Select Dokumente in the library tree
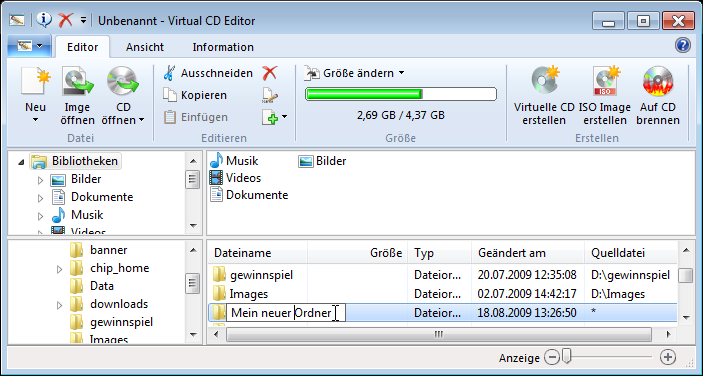This screenshot has height=376, width=703. pos(92,197)
